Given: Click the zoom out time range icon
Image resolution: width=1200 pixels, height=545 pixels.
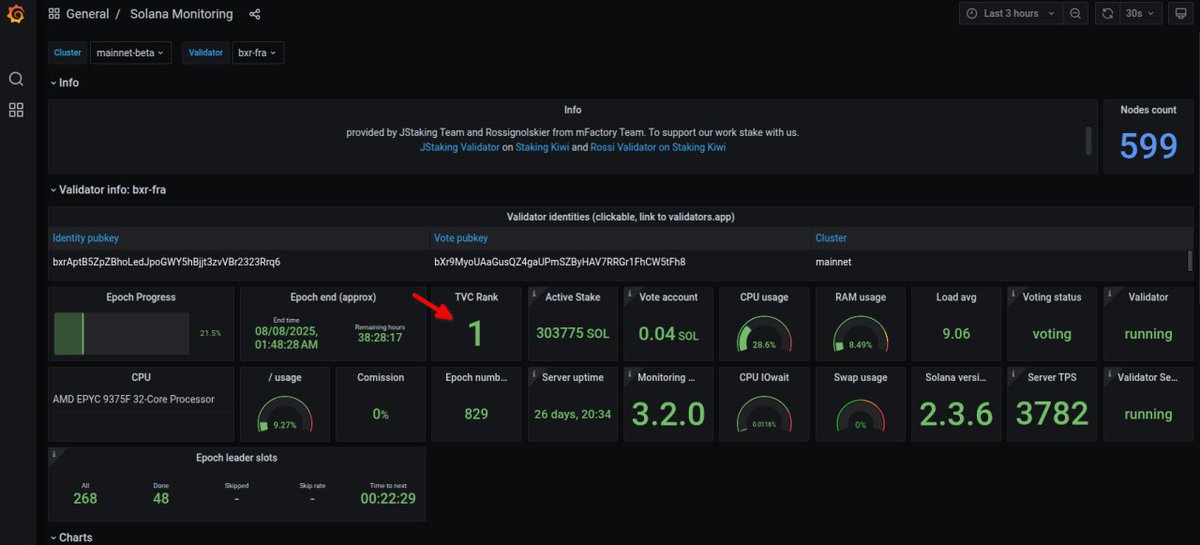Looking at the screenshot, I should [1075, 14].
